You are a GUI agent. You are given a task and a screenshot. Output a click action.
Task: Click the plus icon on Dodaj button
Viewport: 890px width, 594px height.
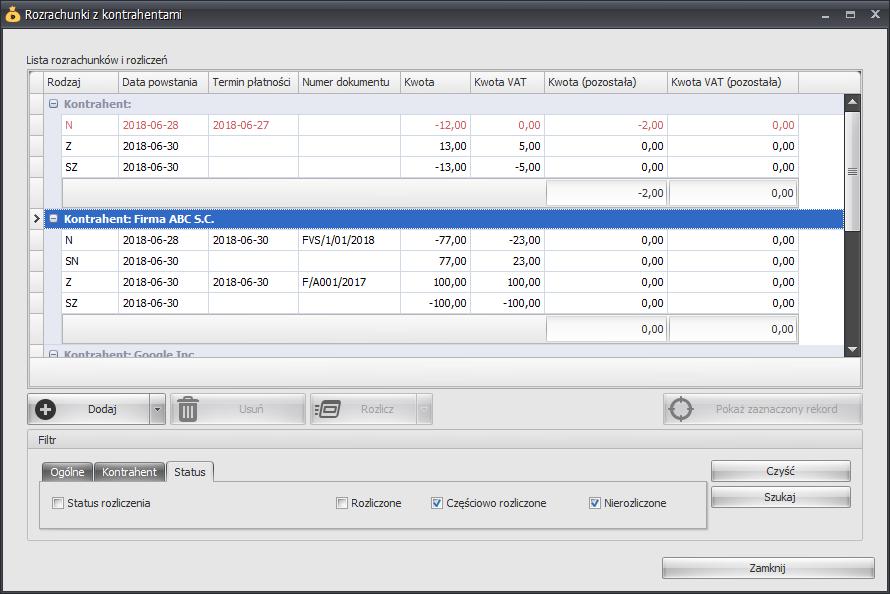pyautogui.click(x=45, y=409)
